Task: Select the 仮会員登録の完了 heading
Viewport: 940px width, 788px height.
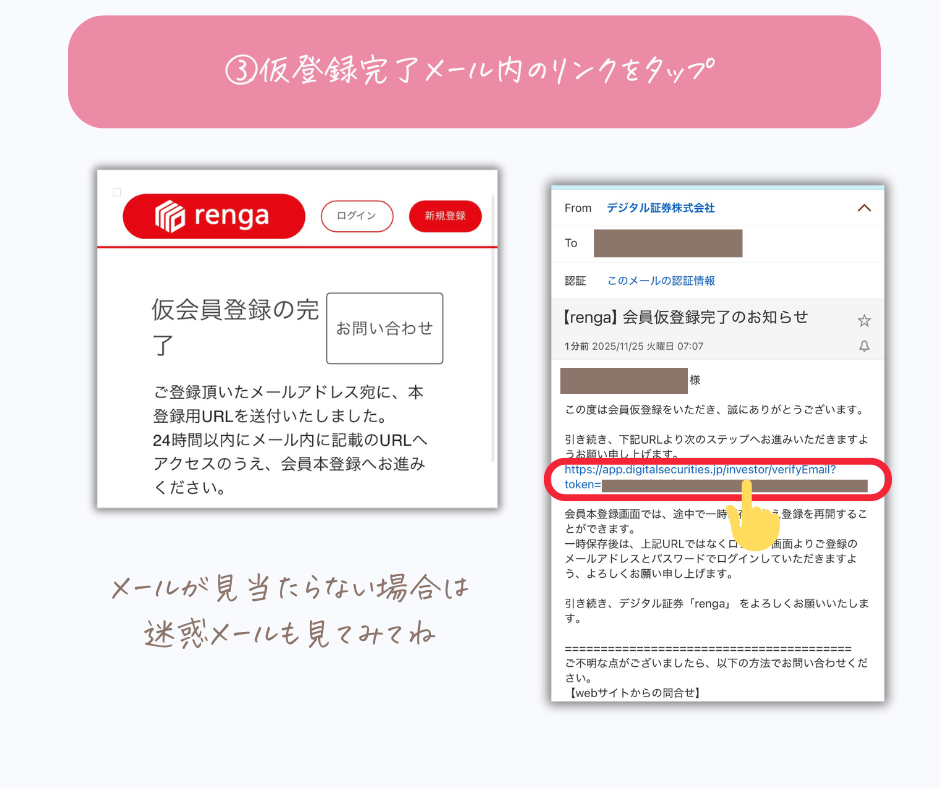Action: (x=235, y=327)
